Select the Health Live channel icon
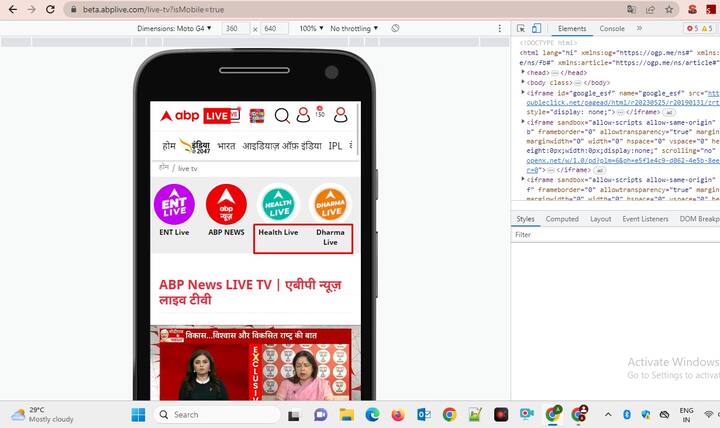The height and width of the screenshot is (428, 720). coord(278,204)
